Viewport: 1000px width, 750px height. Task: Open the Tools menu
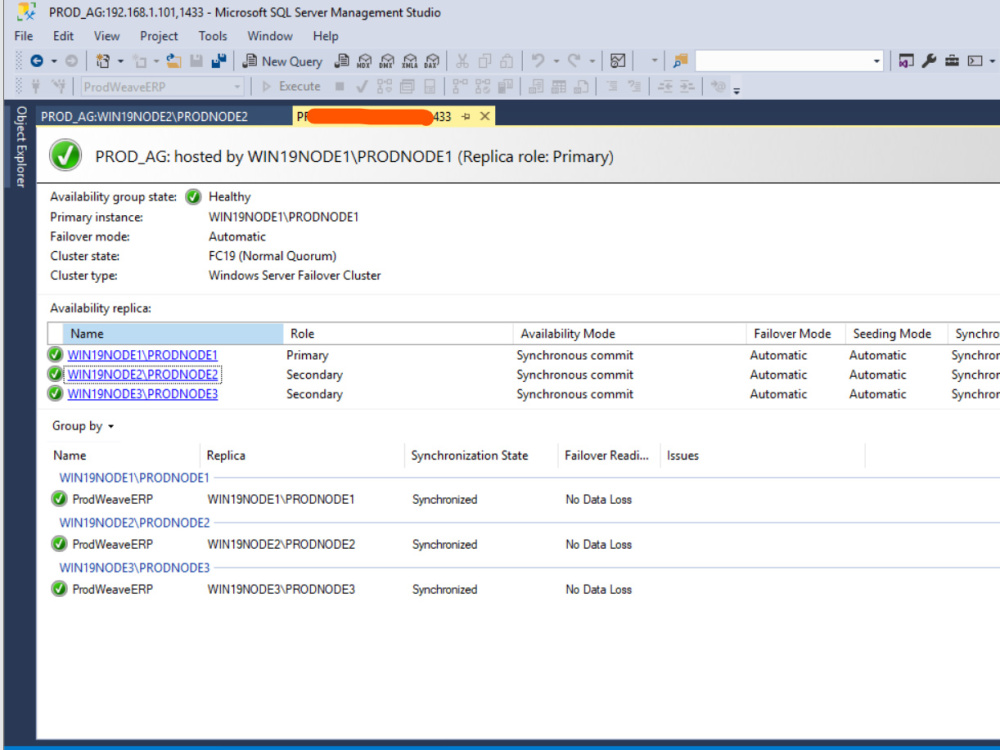click(x=212, y=36)
